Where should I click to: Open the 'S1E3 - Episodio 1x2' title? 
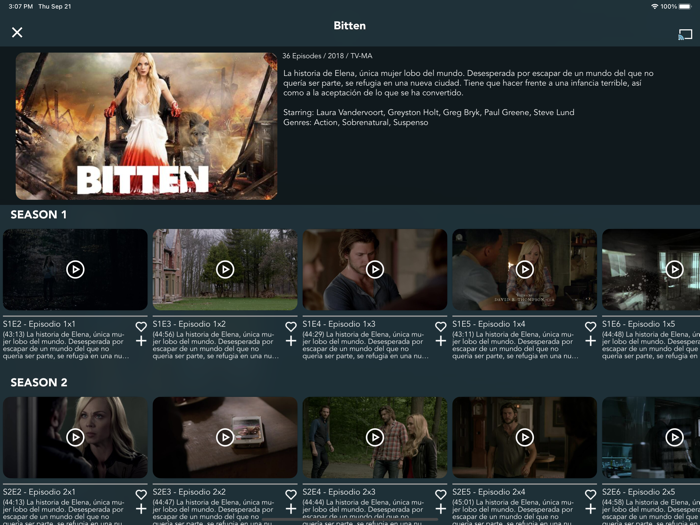click(x=189, y=324)
